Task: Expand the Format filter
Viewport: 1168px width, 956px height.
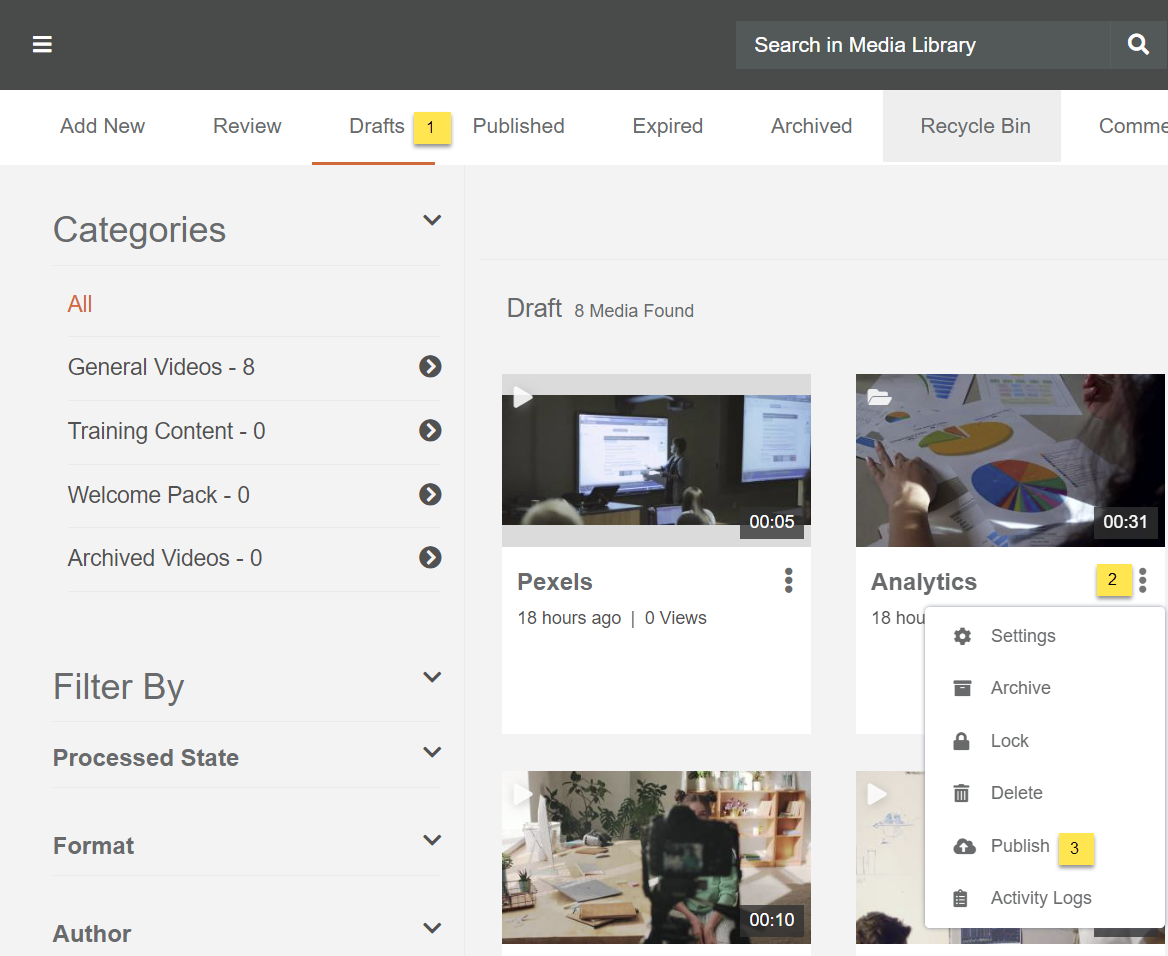Action: 432,841
